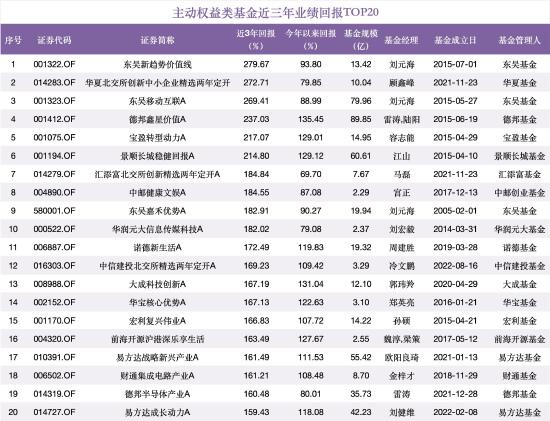The image size is (550, 421).
Task: Click fund name 东吴嘉禾优势A
Action: tap(157, 211)
